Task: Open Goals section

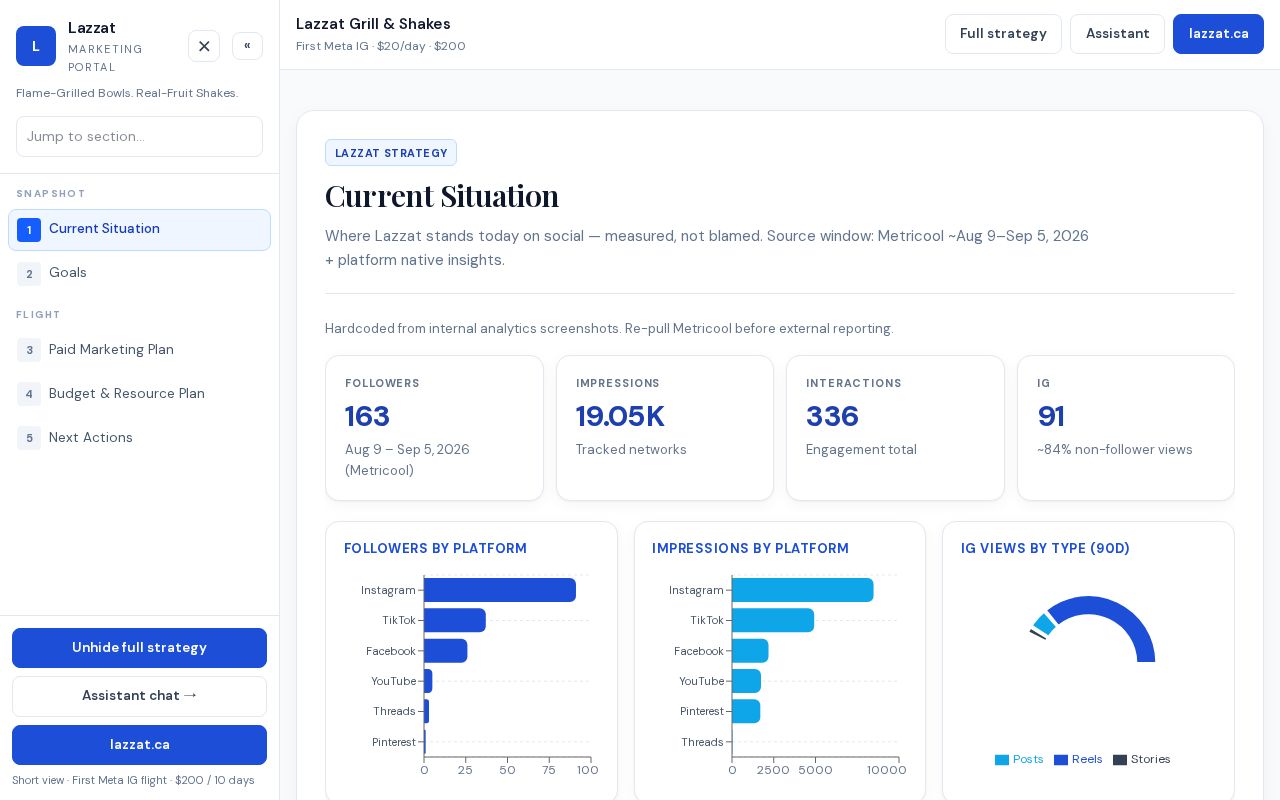Action: point(139,273)
